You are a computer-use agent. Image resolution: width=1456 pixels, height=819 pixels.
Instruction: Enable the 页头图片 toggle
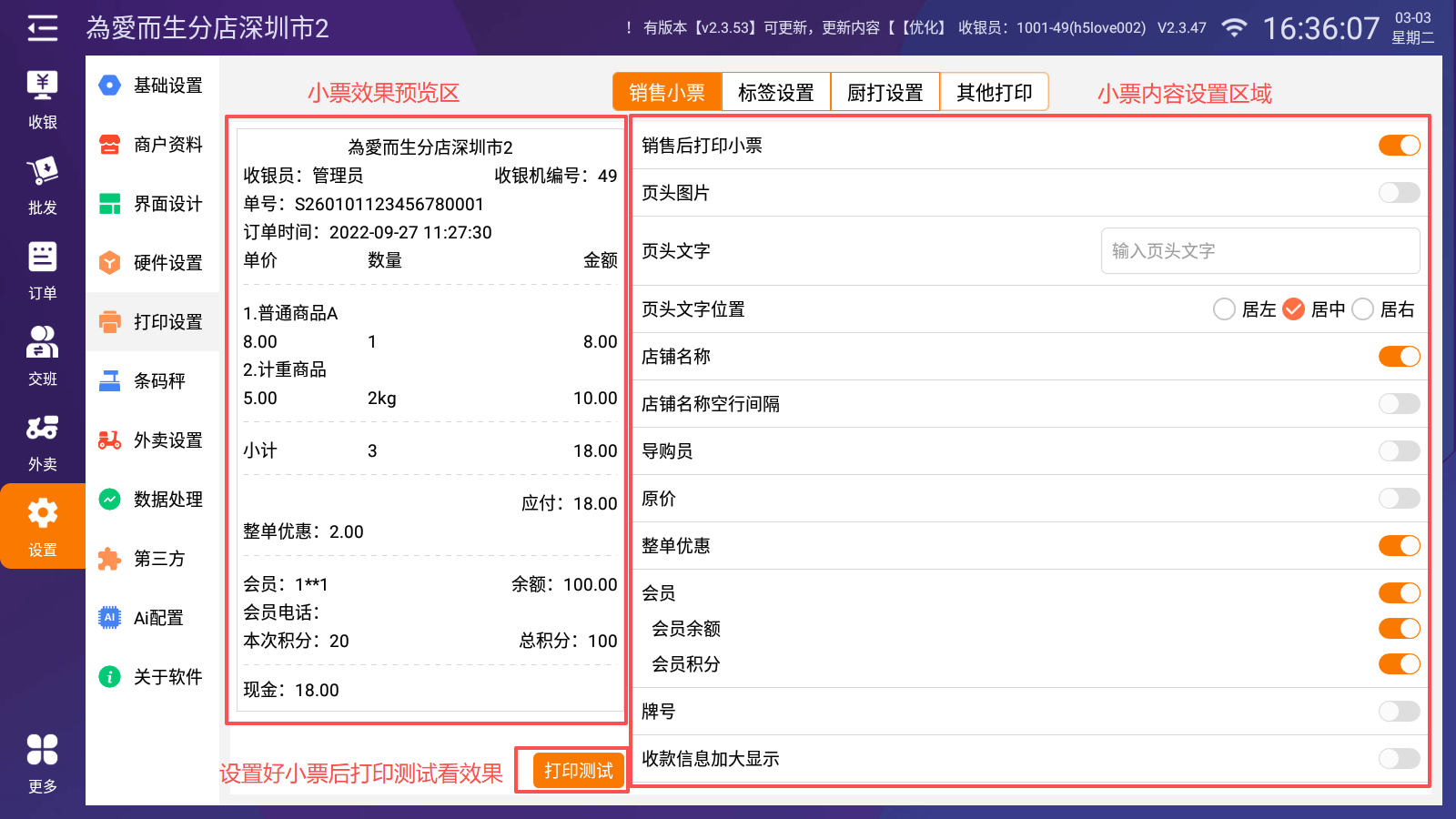click(x=1399, y=193)
